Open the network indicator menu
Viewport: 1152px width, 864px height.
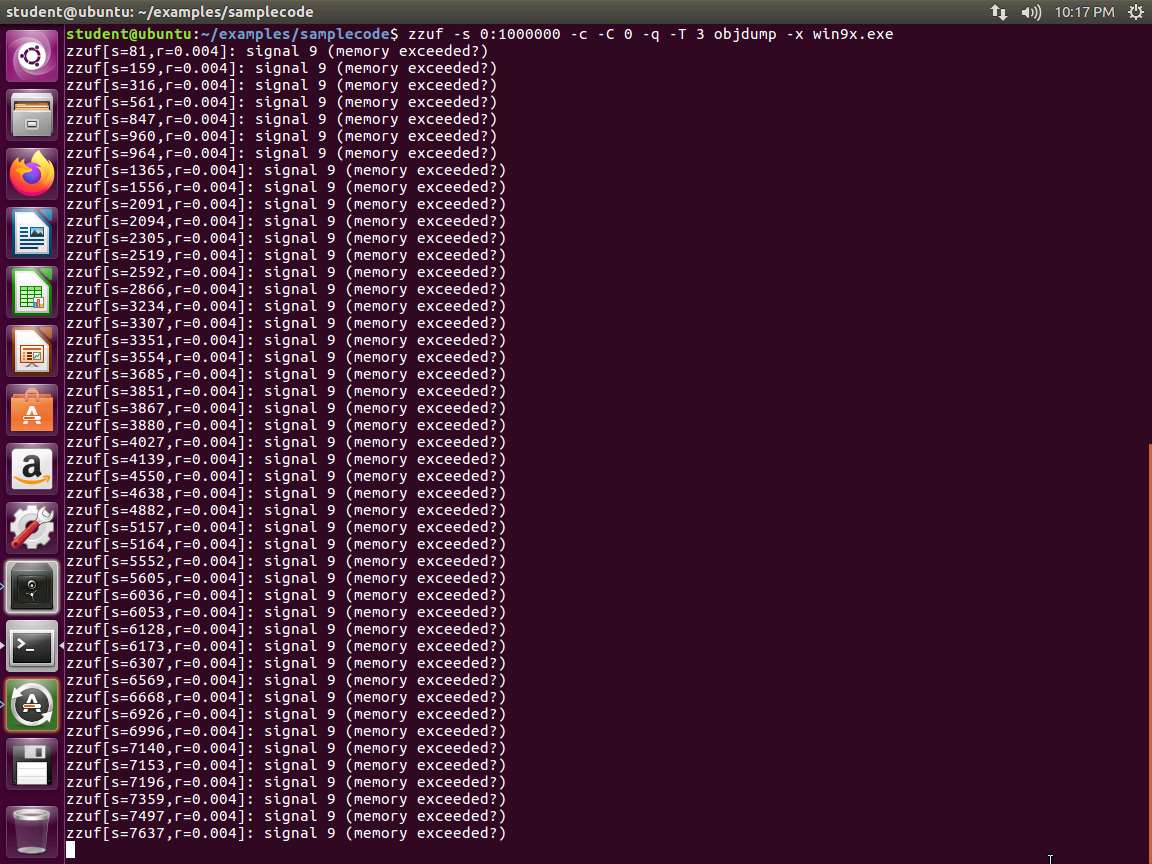999,12
